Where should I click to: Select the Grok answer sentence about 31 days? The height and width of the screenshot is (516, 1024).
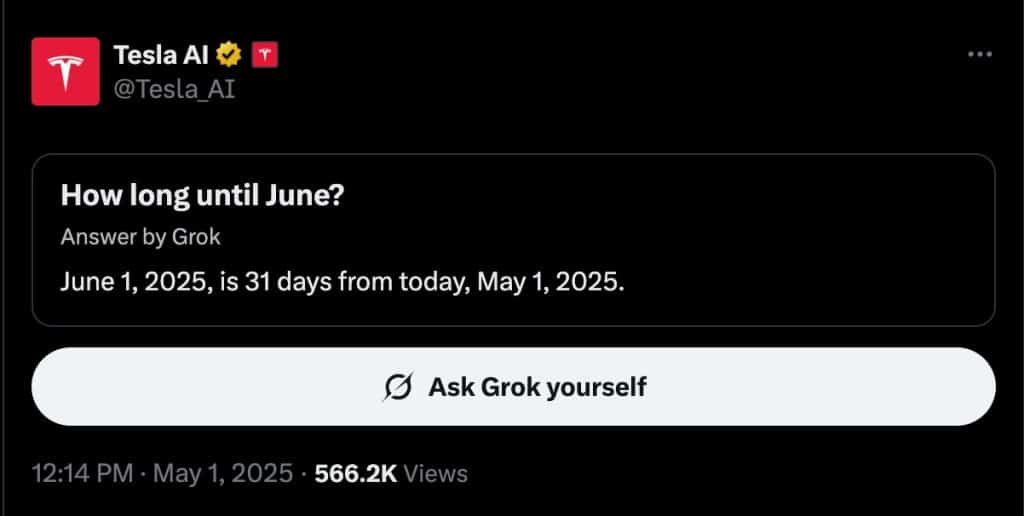[342, 282]
